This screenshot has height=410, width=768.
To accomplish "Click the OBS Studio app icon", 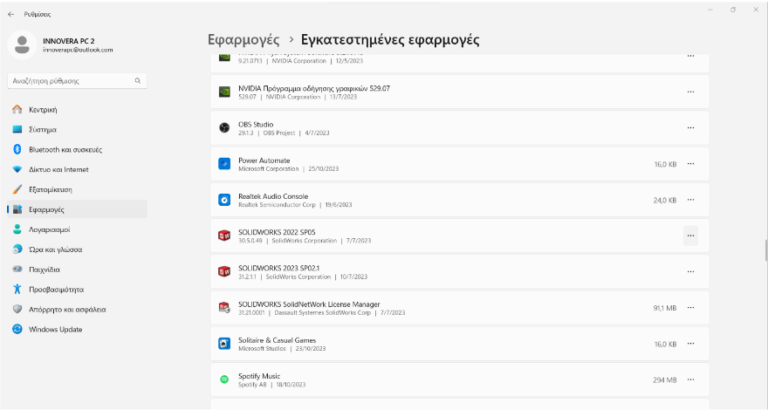I will click(x=225, y=127).
